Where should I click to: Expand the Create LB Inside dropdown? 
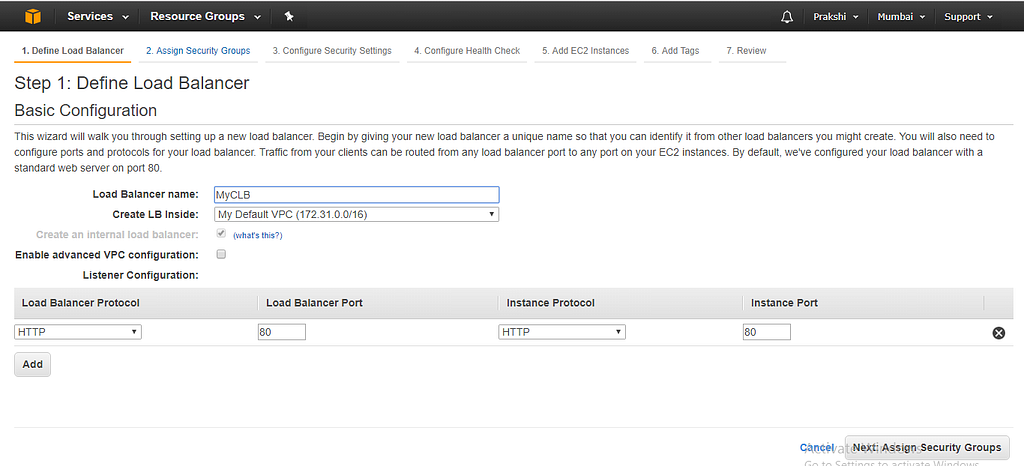pyautogui.click(x=357, y=214)
